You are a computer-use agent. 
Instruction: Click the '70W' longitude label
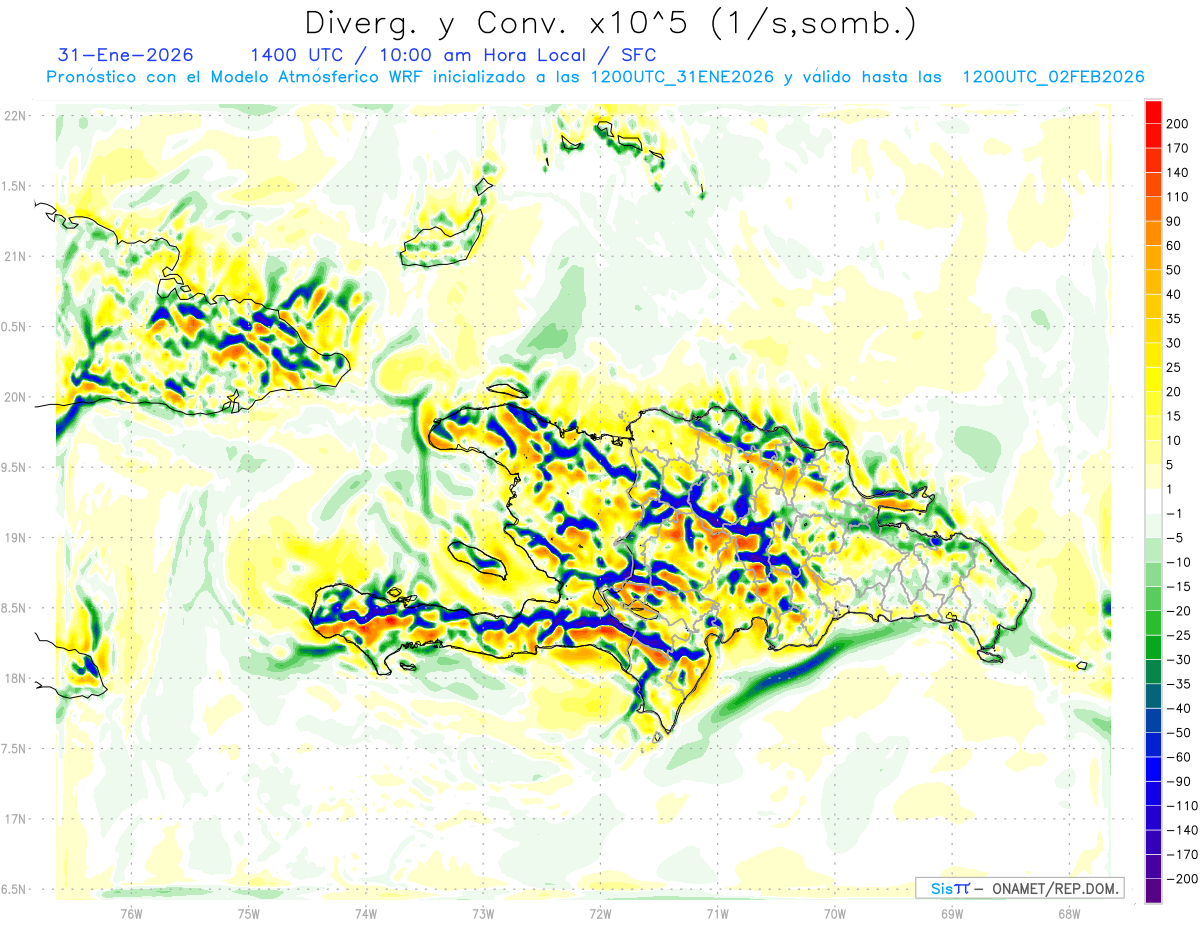(x=835, y=912)
